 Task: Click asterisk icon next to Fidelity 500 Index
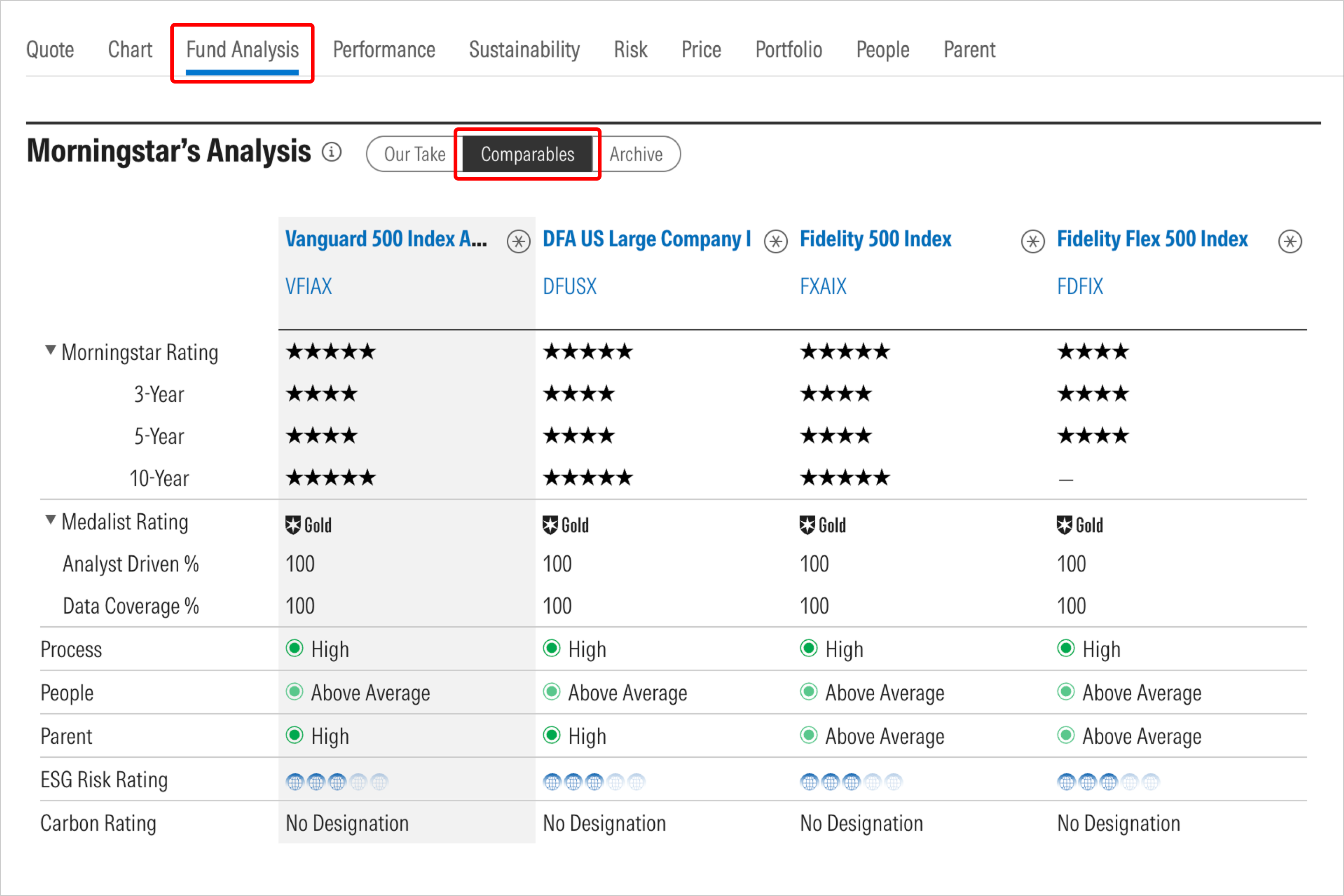[x=1033, y=241]
